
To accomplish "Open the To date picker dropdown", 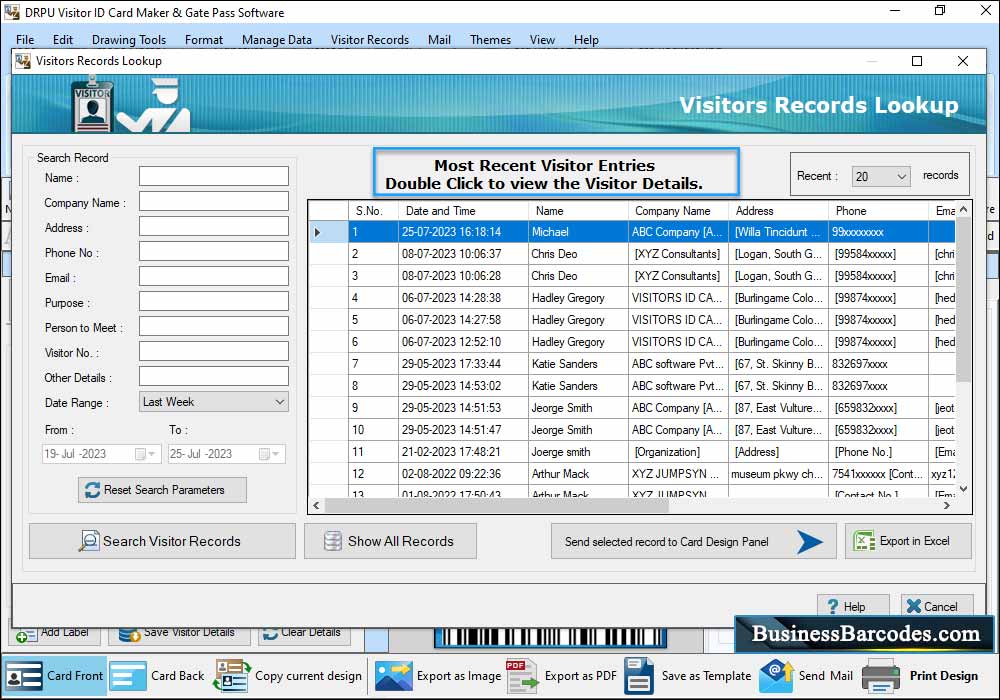I will click(x=276, y=454).
